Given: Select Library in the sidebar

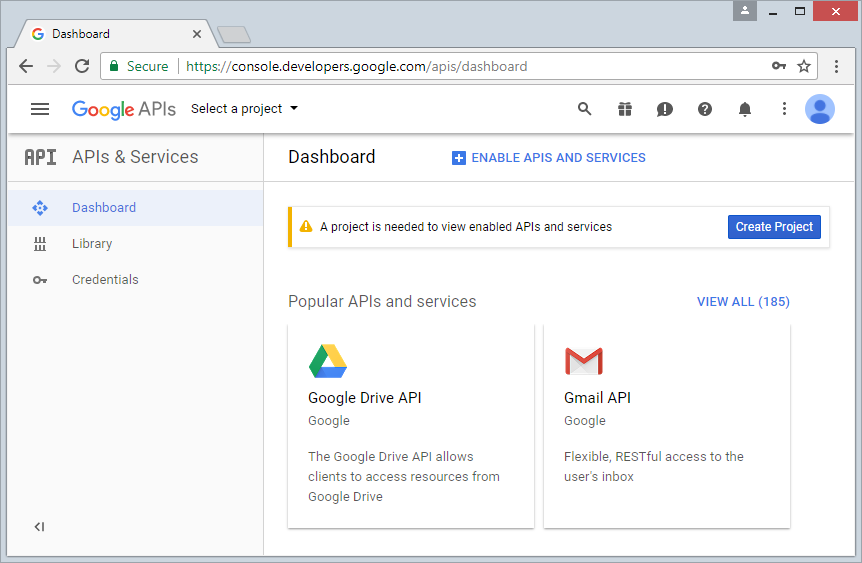Looking at the screenshot, I should pyautogui.click(x=92, y=244).
